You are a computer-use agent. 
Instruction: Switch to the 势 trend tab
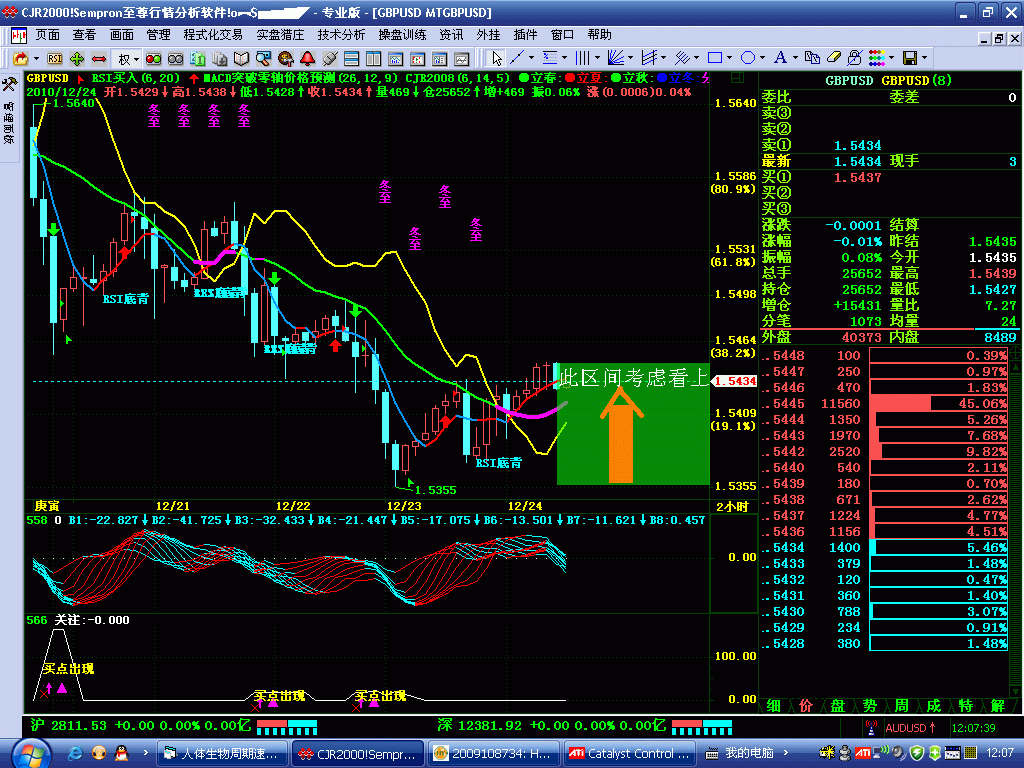[869, 706]
